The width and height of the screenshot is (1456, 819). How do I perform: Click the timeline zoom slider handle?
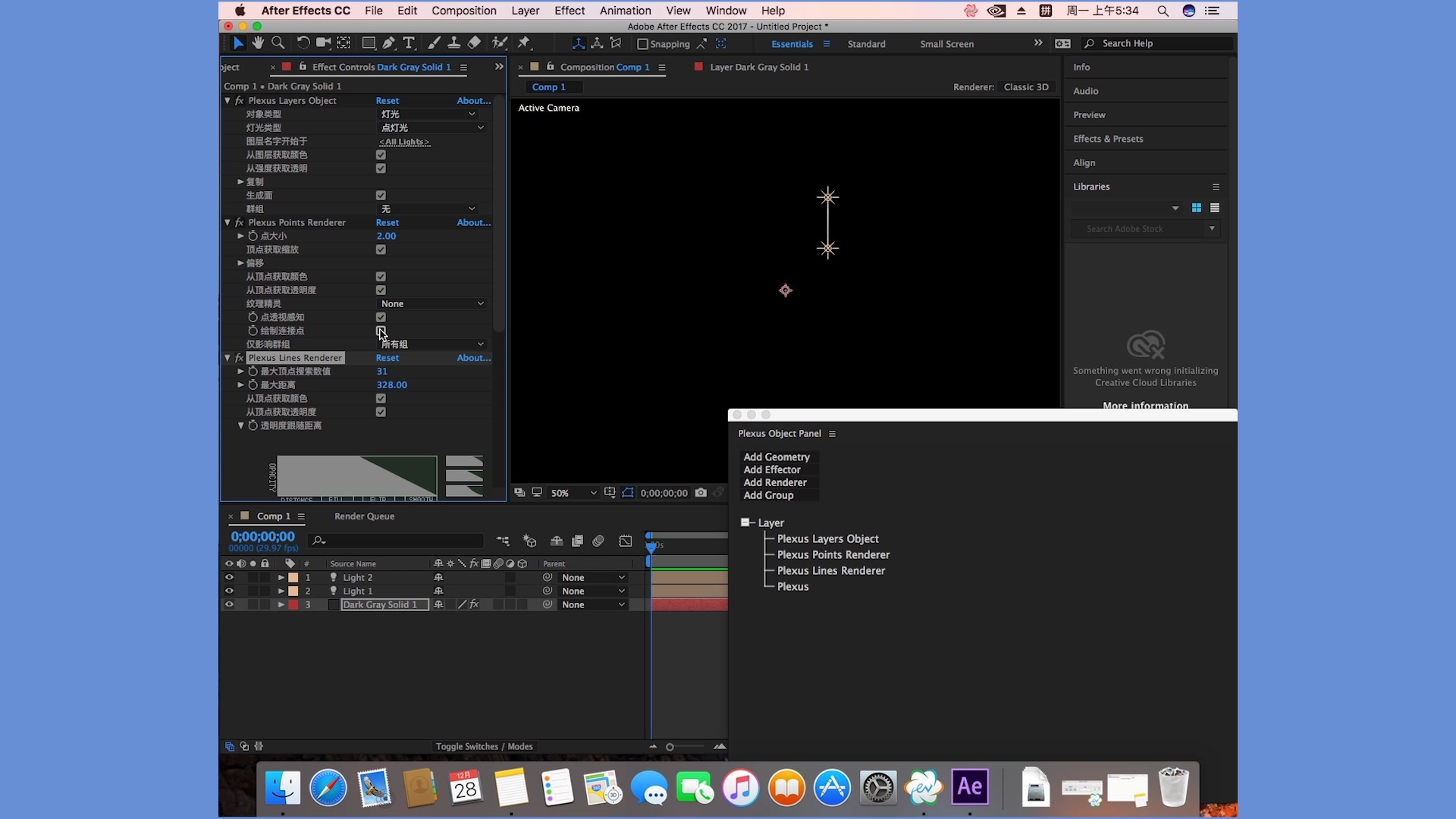[x=670, y=747]
